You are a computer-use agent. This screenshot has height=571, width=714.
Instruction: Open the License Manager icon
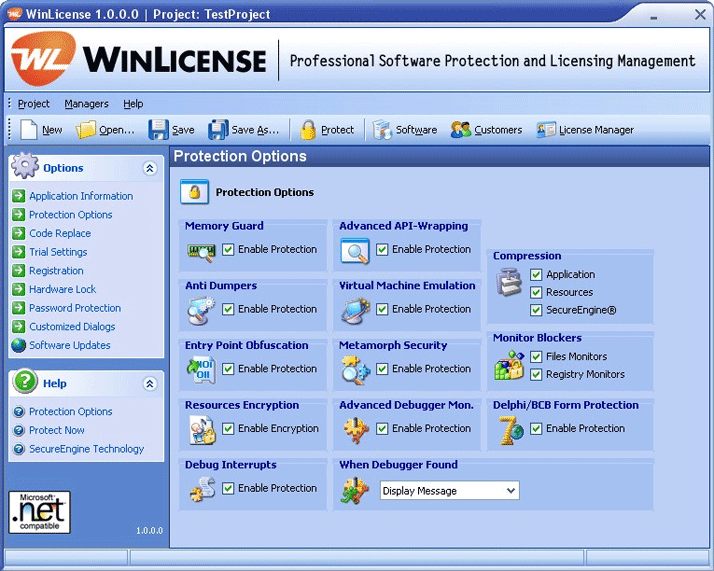pyautogui.click(x=546, y=130)
